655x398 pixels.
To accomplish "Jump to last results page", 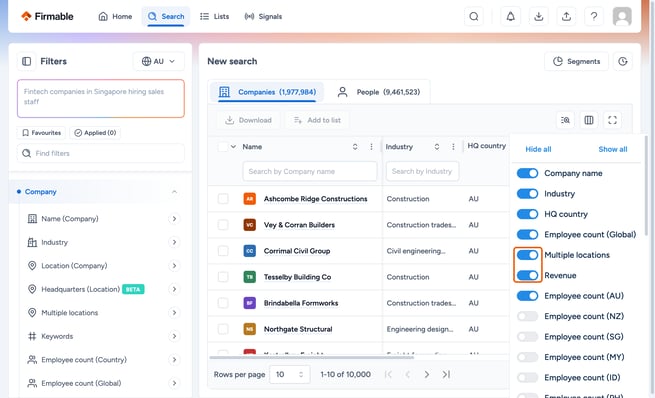I will coord(446,374).
